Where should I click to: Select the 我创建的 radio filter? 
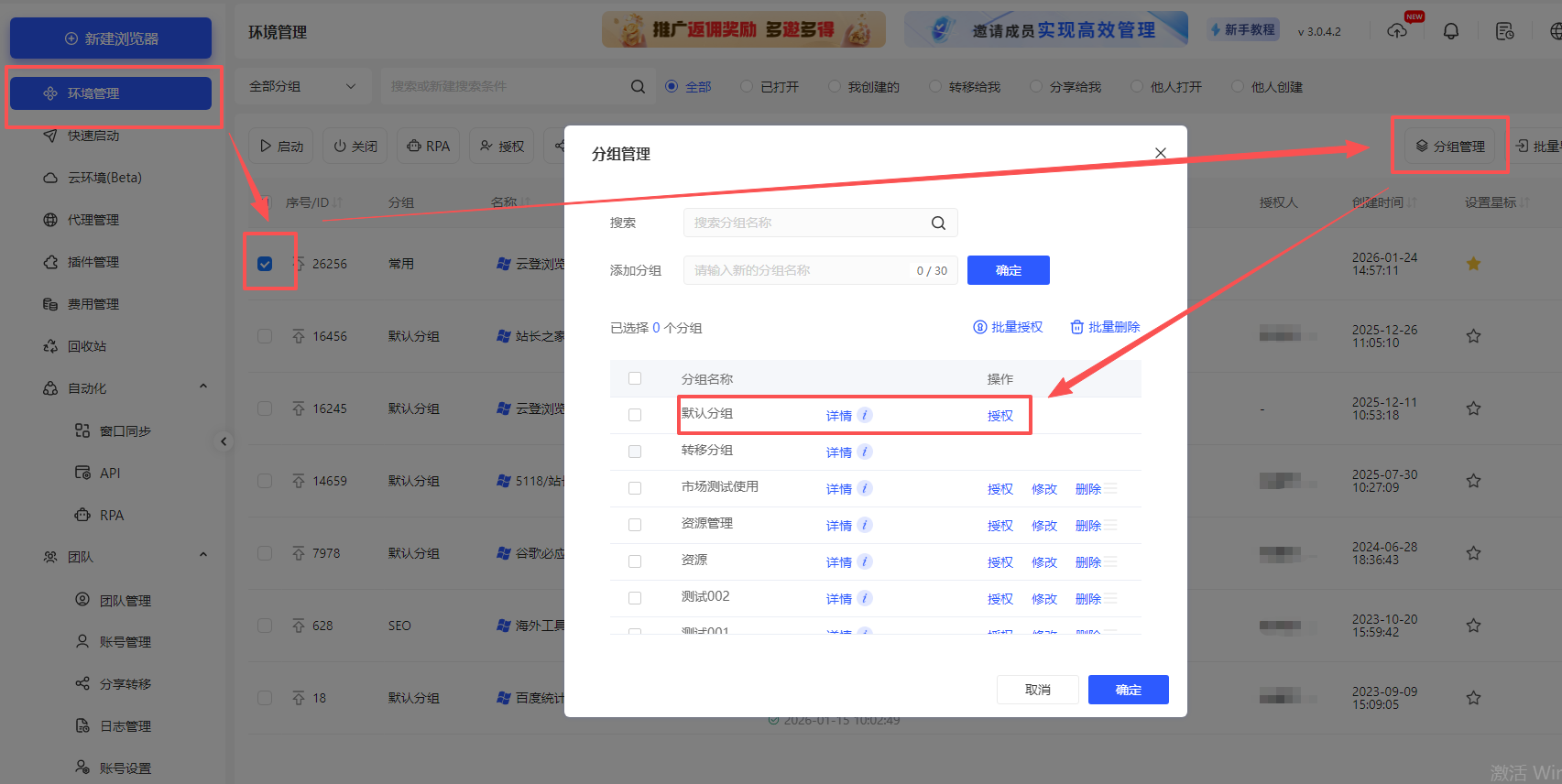tap(834, 86)
